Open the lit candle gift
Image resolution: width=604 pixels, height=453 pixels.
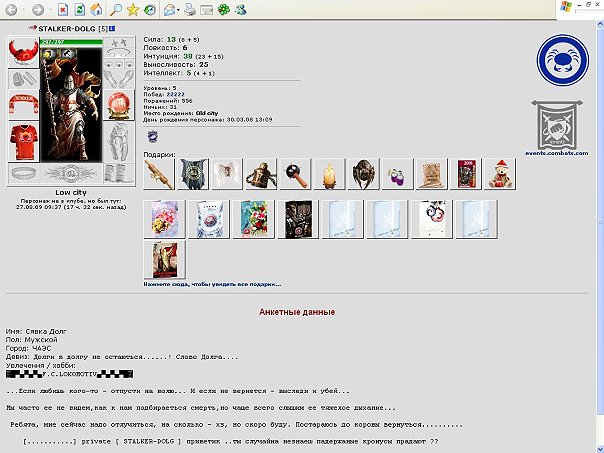click(x=329, y=174)
